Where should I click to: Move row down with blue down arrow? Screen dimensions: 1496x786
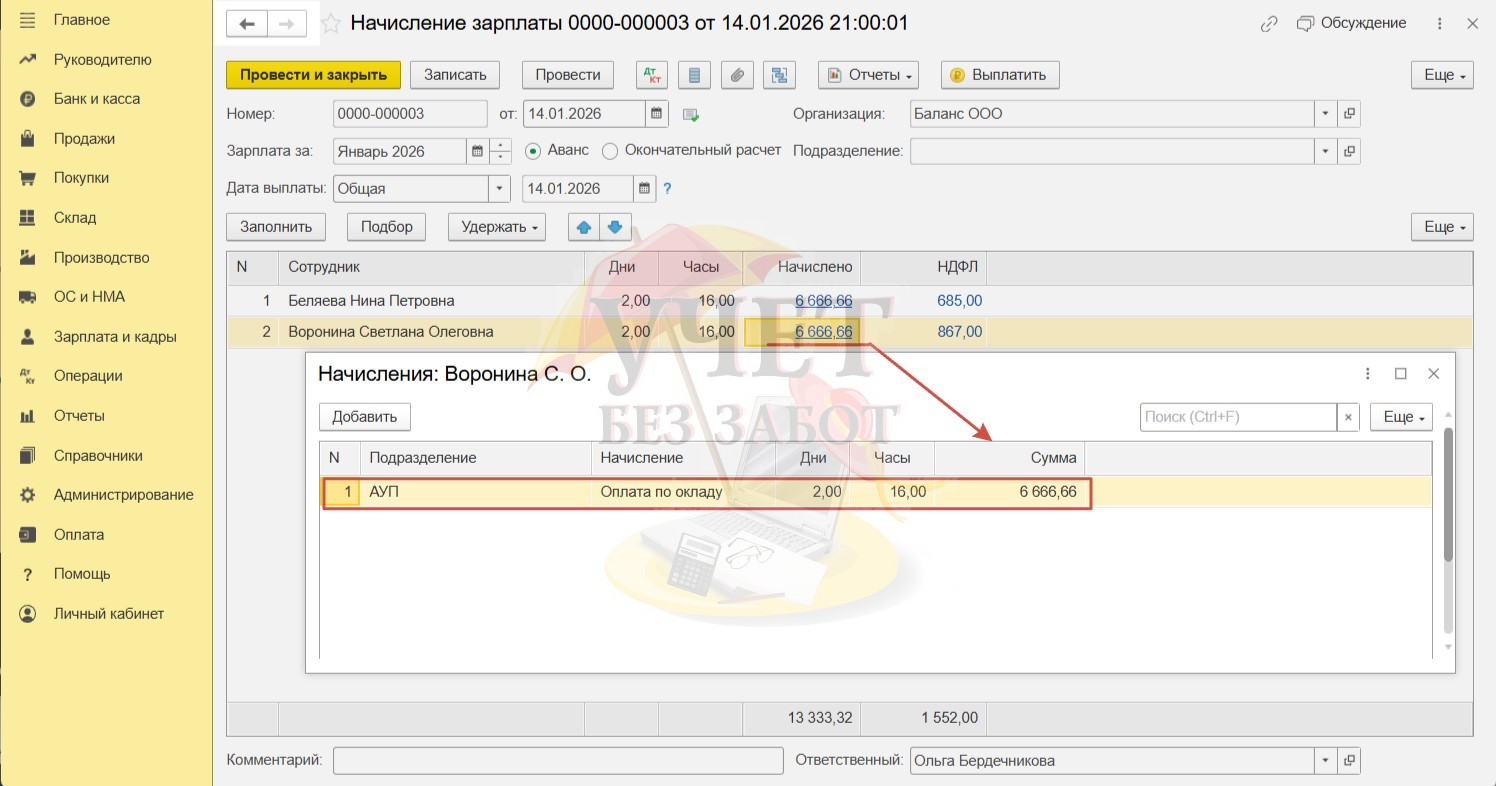tap(615, 227)
